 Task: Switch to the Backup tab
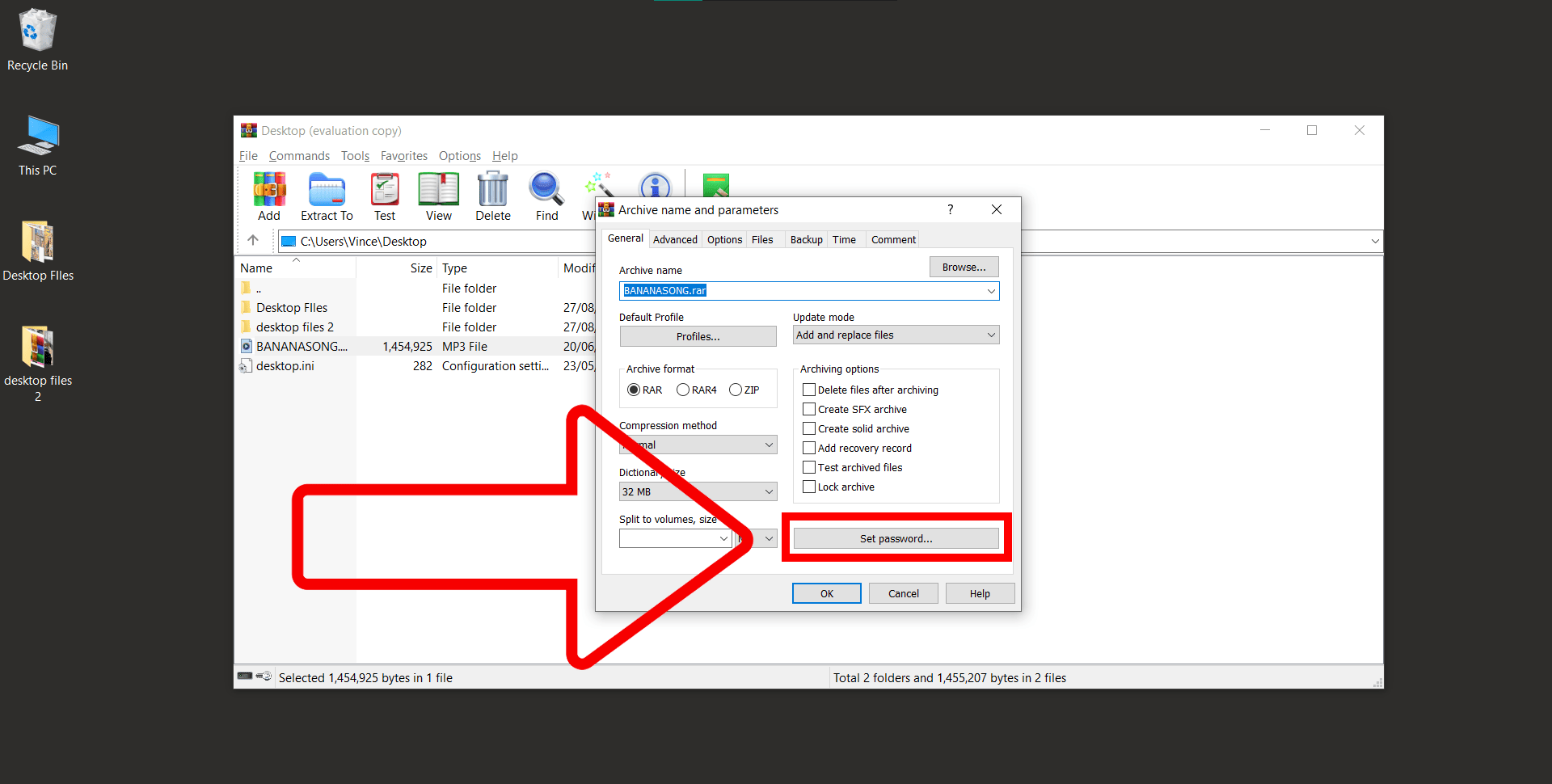click(x=805, y=239)
